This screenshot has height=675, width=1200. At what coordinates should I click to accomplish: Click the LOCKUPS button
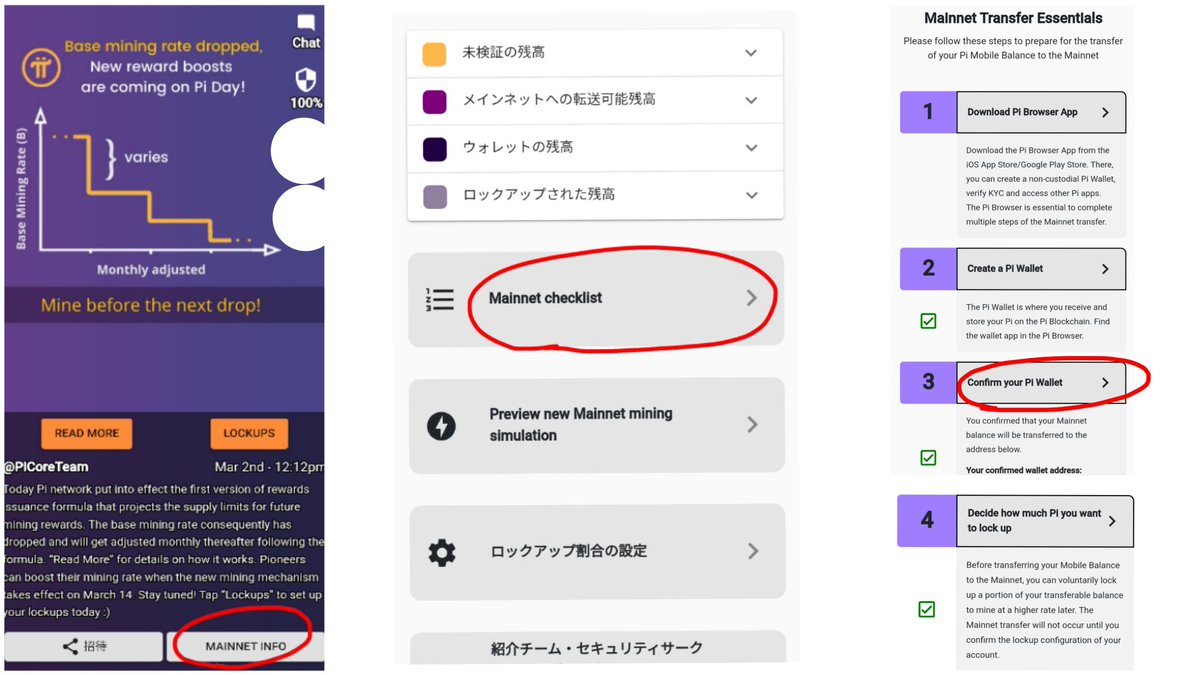tap(249, 433)
